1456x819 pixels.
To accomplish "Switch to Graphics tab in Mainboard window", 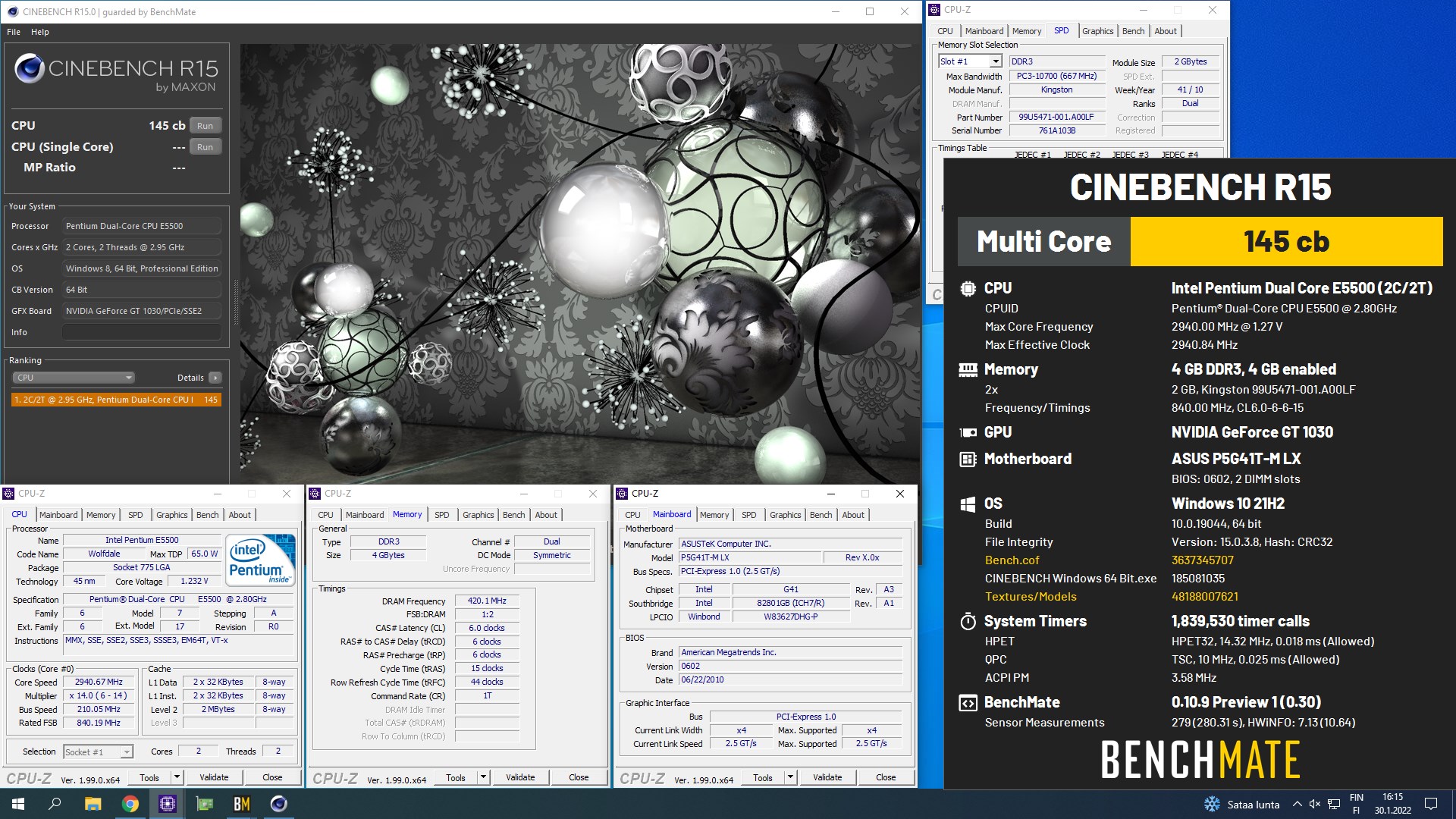I will tap(785, 515).
